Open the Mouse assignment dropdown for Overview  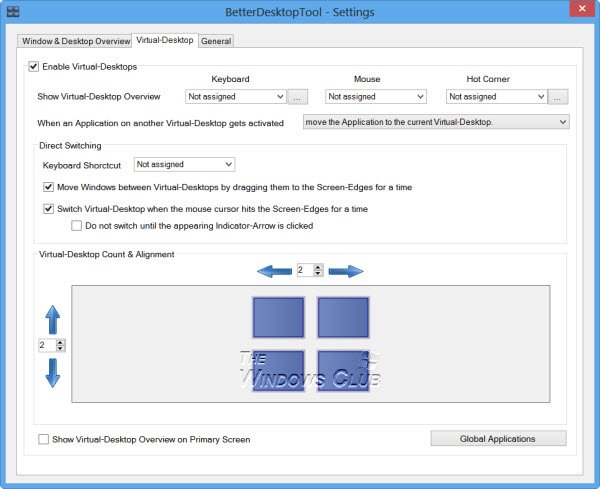pos(376,96)
